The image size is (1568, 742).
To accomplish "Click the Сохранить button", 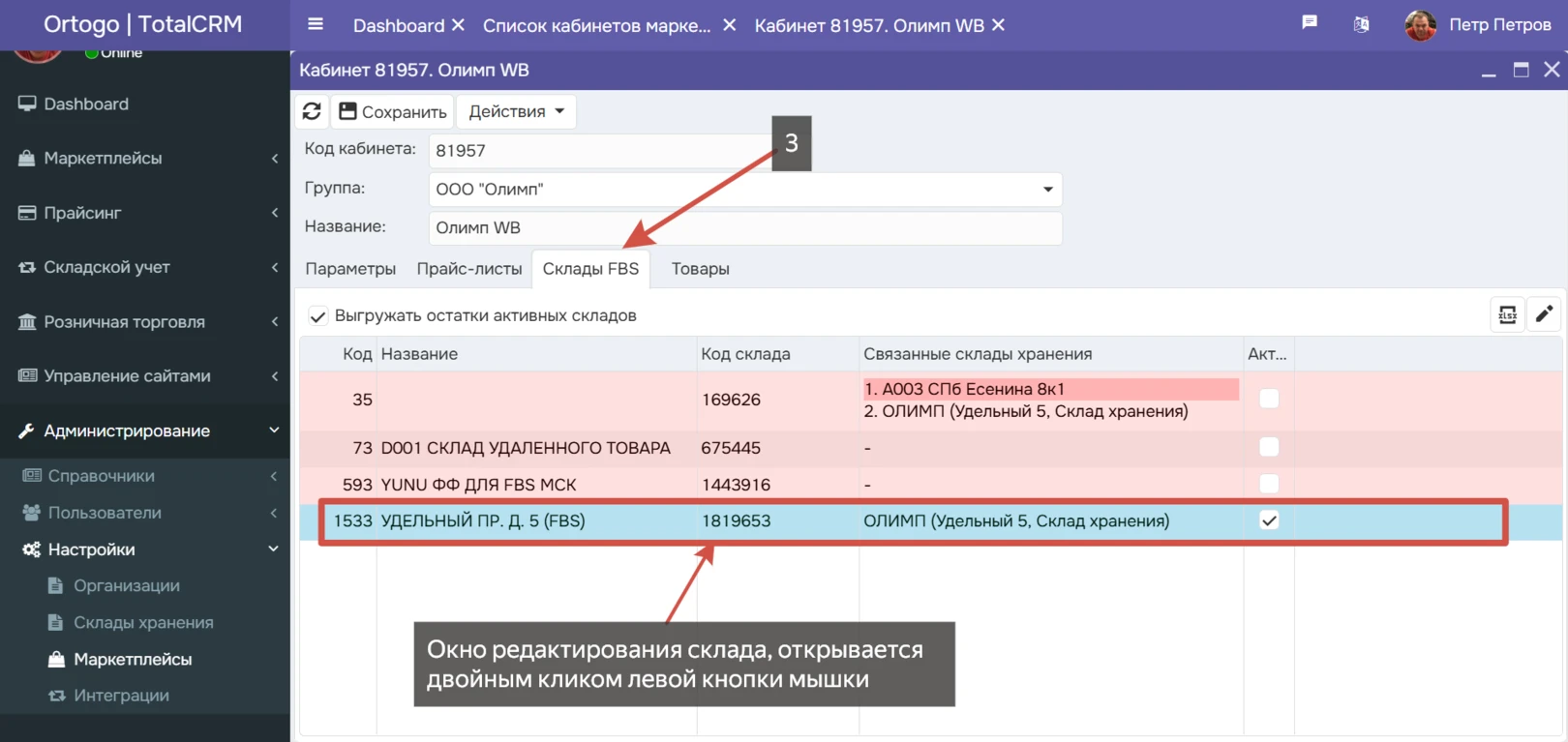I will tap(393, 111).
